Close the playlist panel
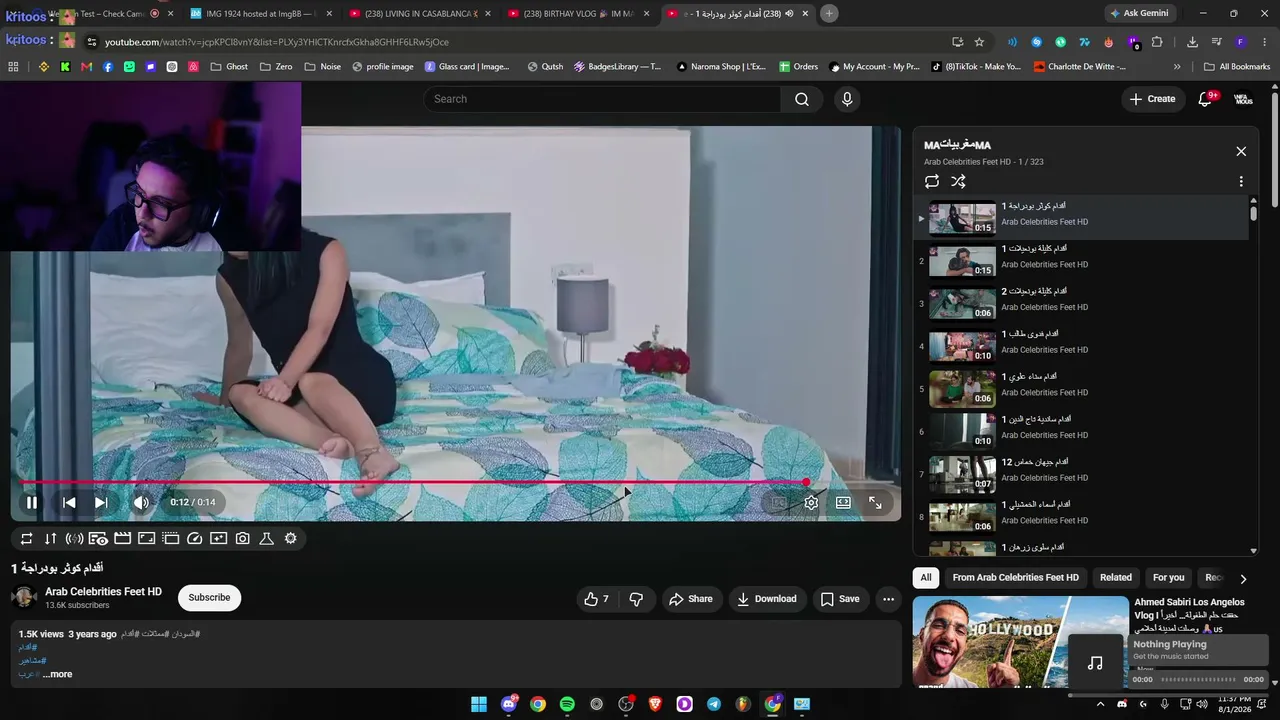1280x720 pixels. tap(1241, 151)
